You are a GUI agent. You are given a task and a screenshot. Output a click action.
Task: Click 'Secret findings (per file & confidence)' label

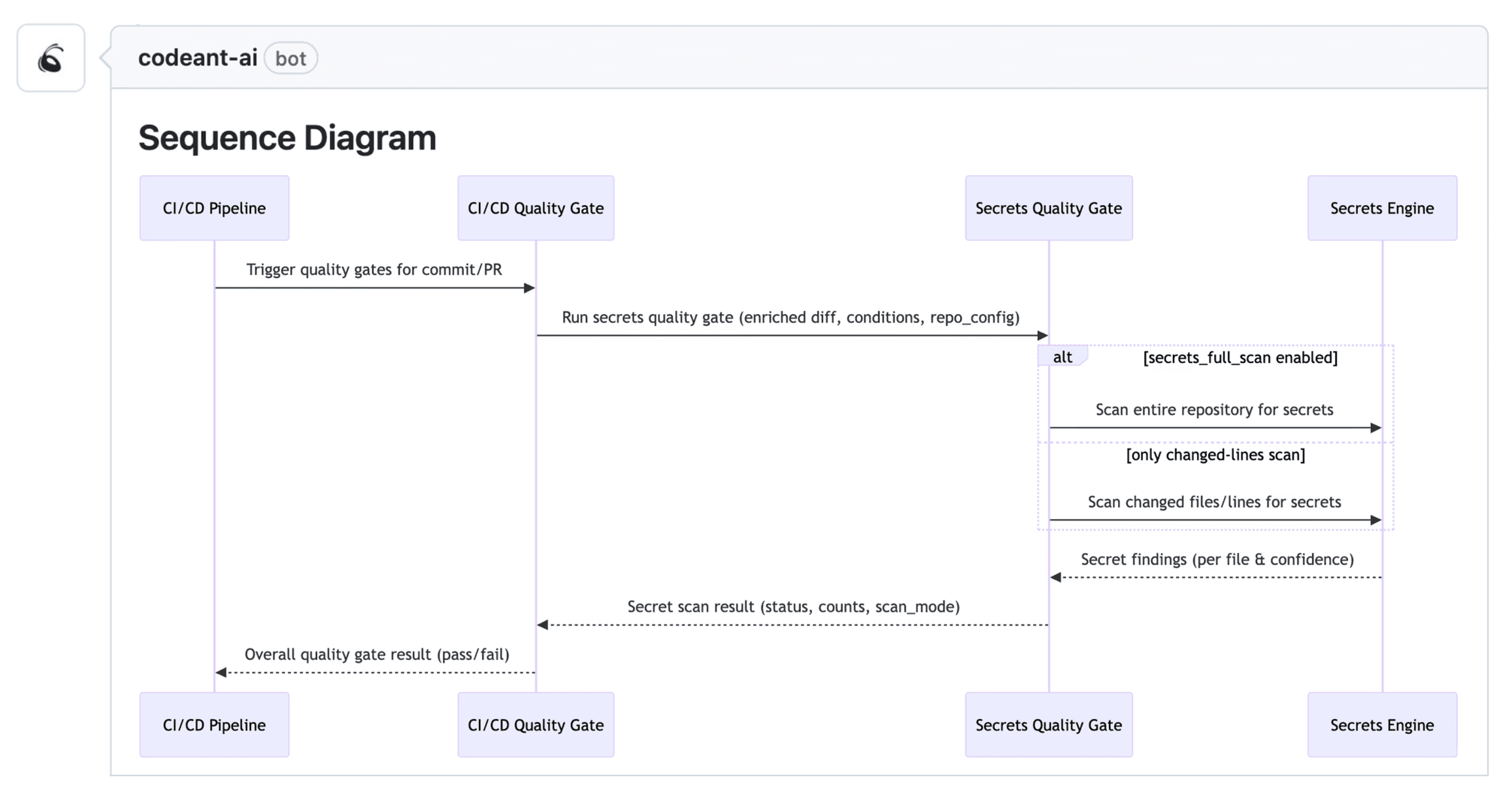click(x=1217, y=559)
